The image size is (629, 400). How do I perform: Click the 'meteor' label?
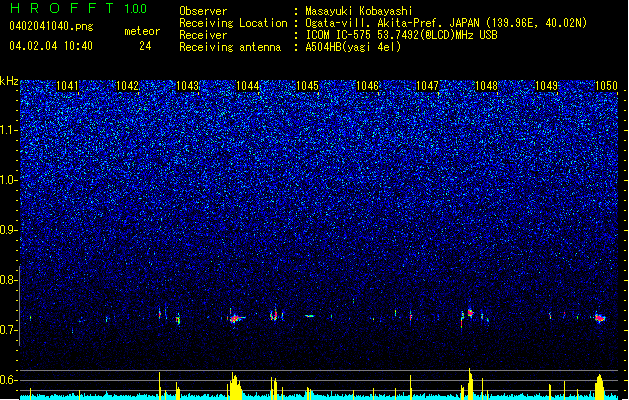coord(142,31)
